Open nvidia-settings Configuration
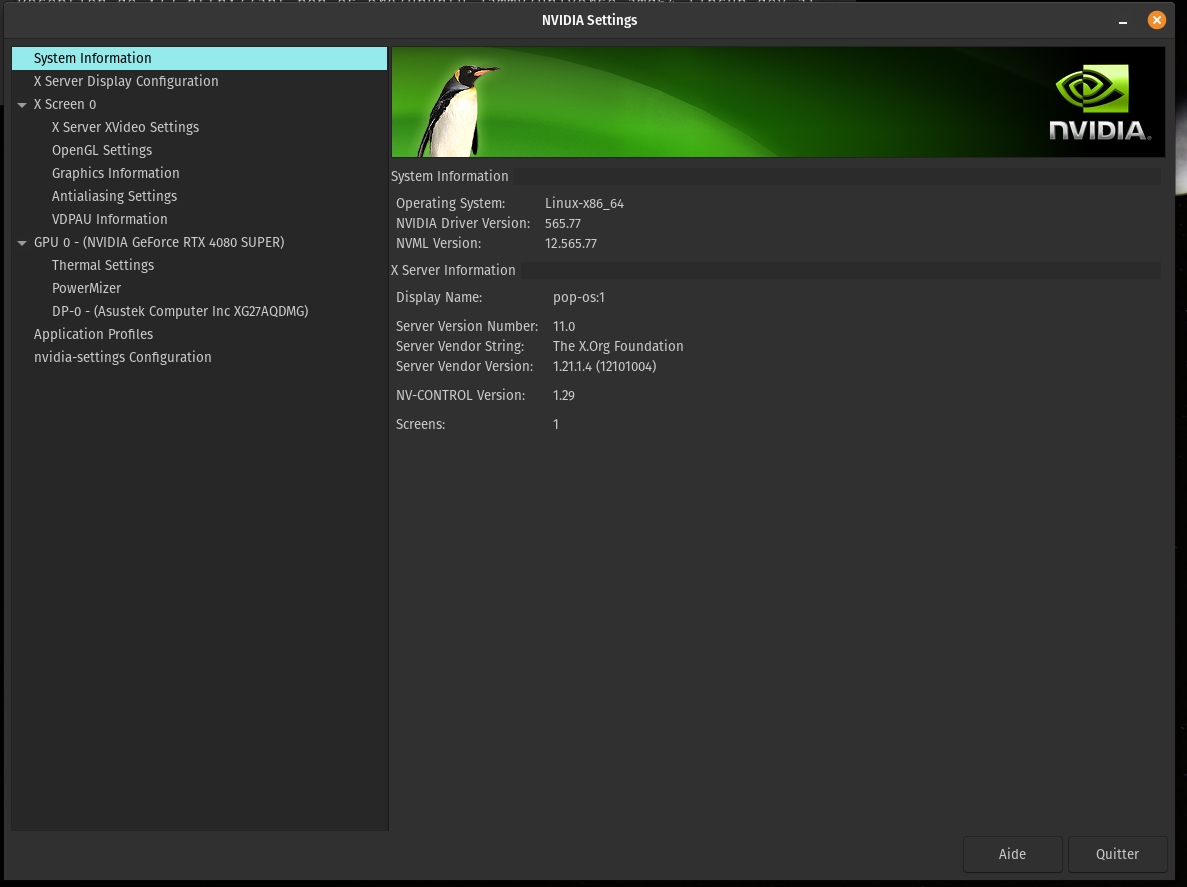The width and height of the screenshot is (1187, 887). [x=122, y=357]
